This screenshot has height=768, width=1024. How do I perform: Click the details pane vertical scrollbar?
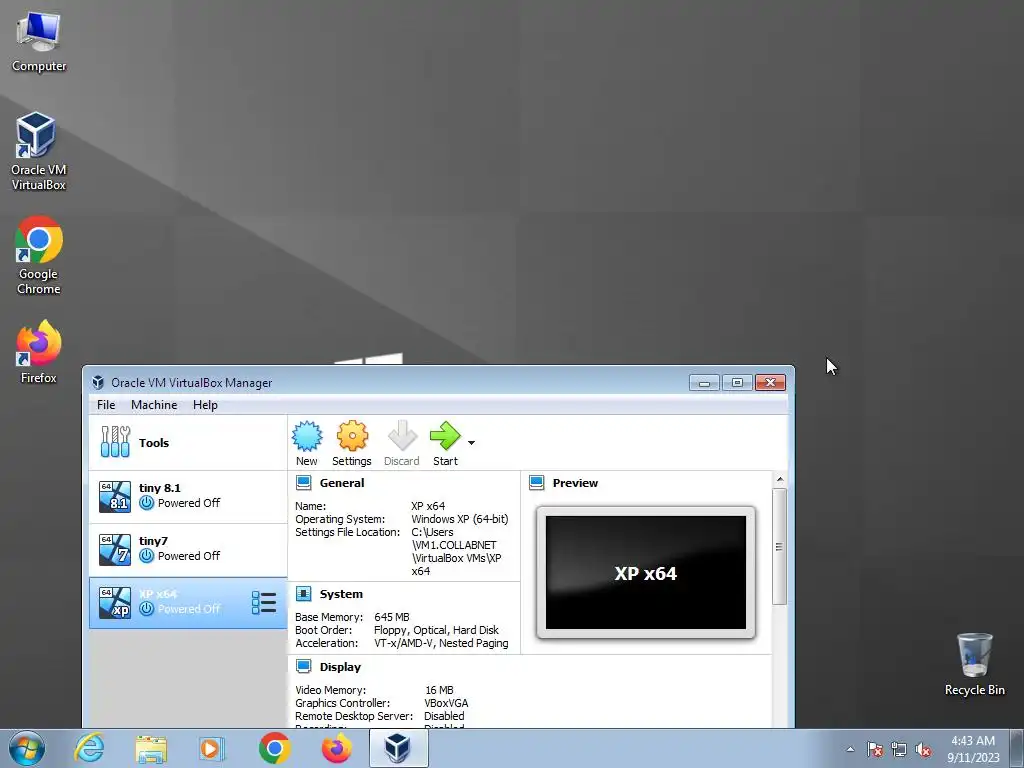click(779, 547)
